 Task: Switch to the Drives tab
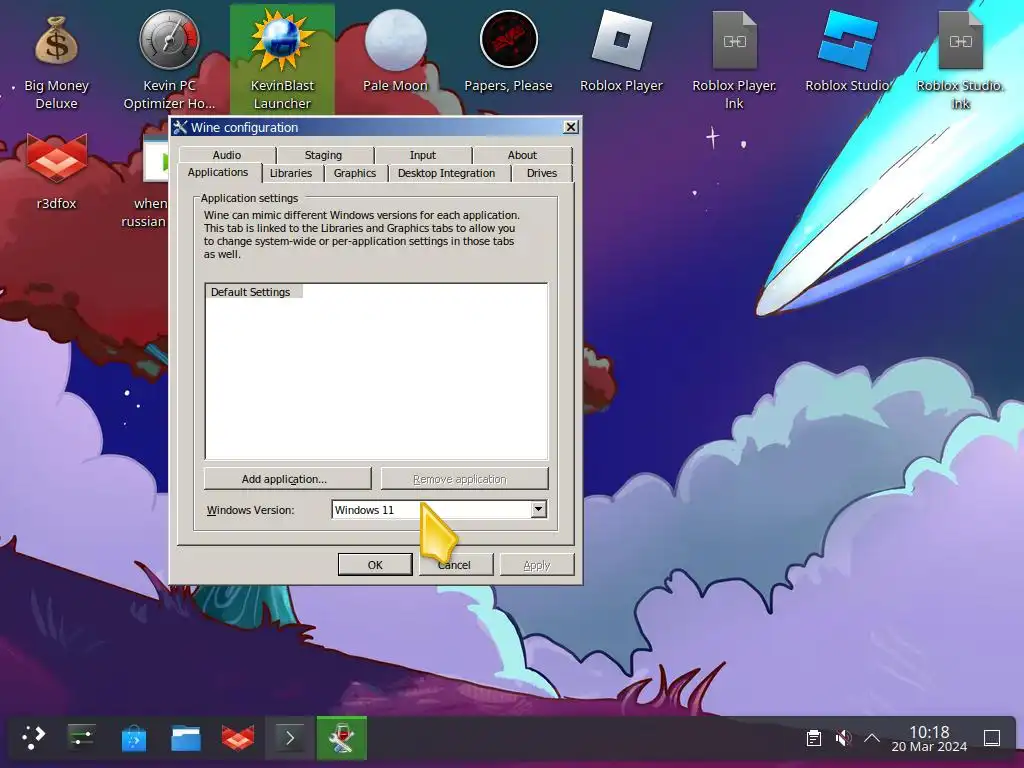[542, 173]
